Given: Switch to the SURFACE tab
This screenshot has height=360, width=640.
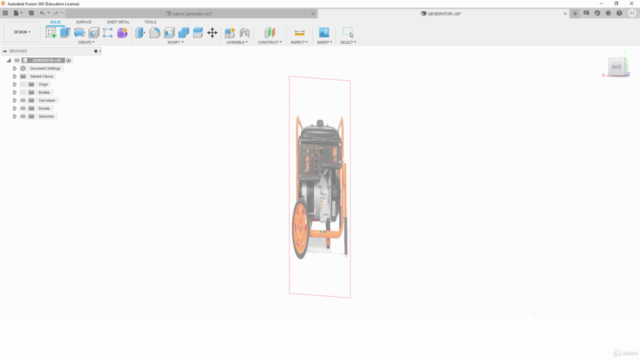Looking at the screenshot, I should pyautogui.click(x=84, y=22).
